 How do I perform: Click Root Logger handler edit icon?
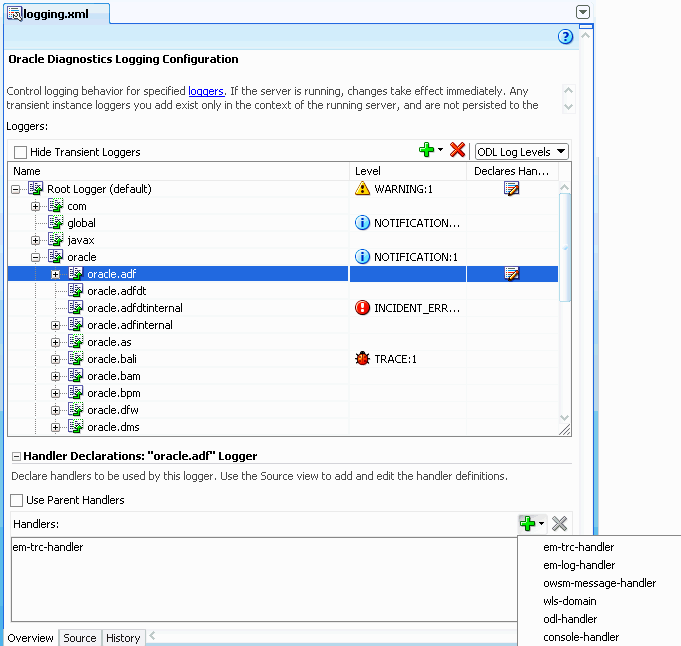click(512, 189)
